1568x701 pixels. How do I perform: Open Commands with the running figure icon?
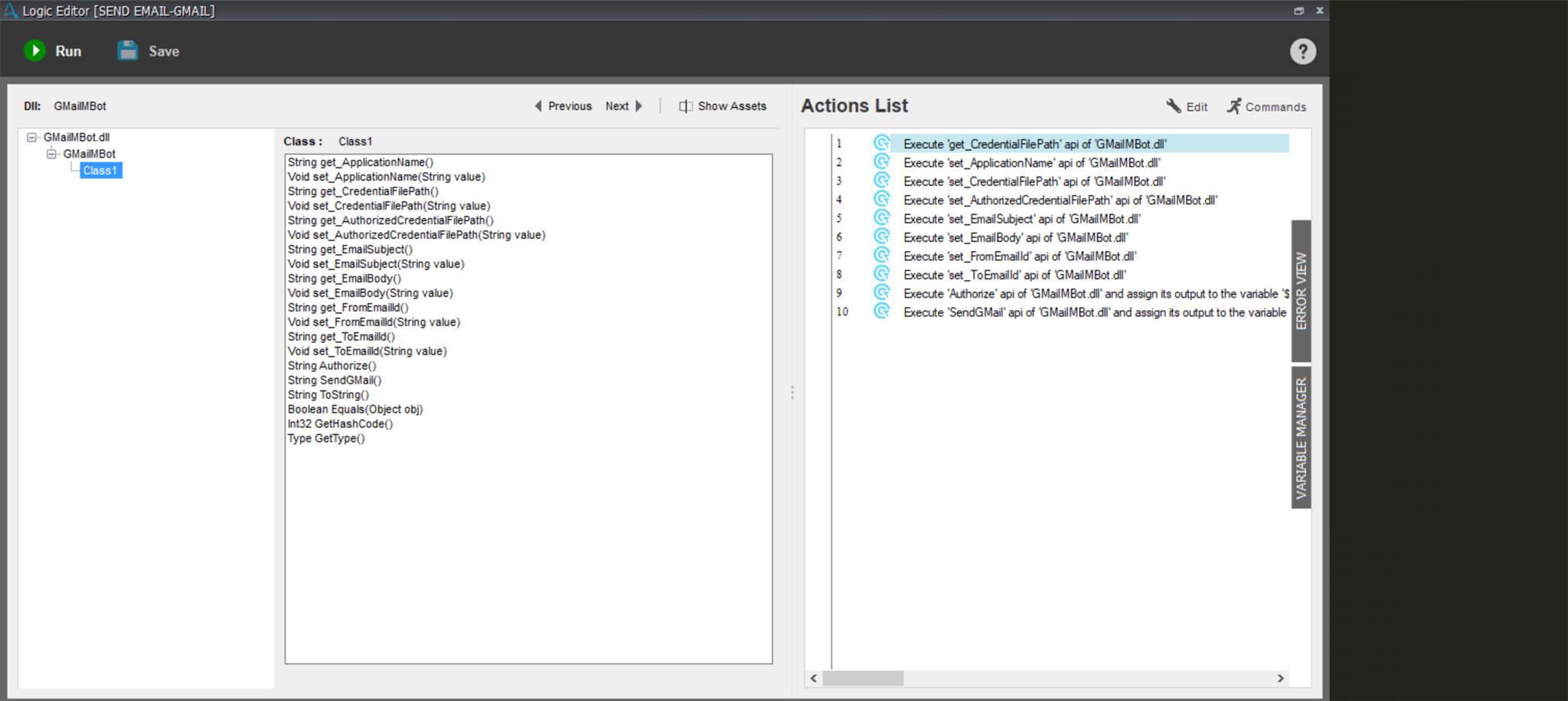click(1233, 106)
